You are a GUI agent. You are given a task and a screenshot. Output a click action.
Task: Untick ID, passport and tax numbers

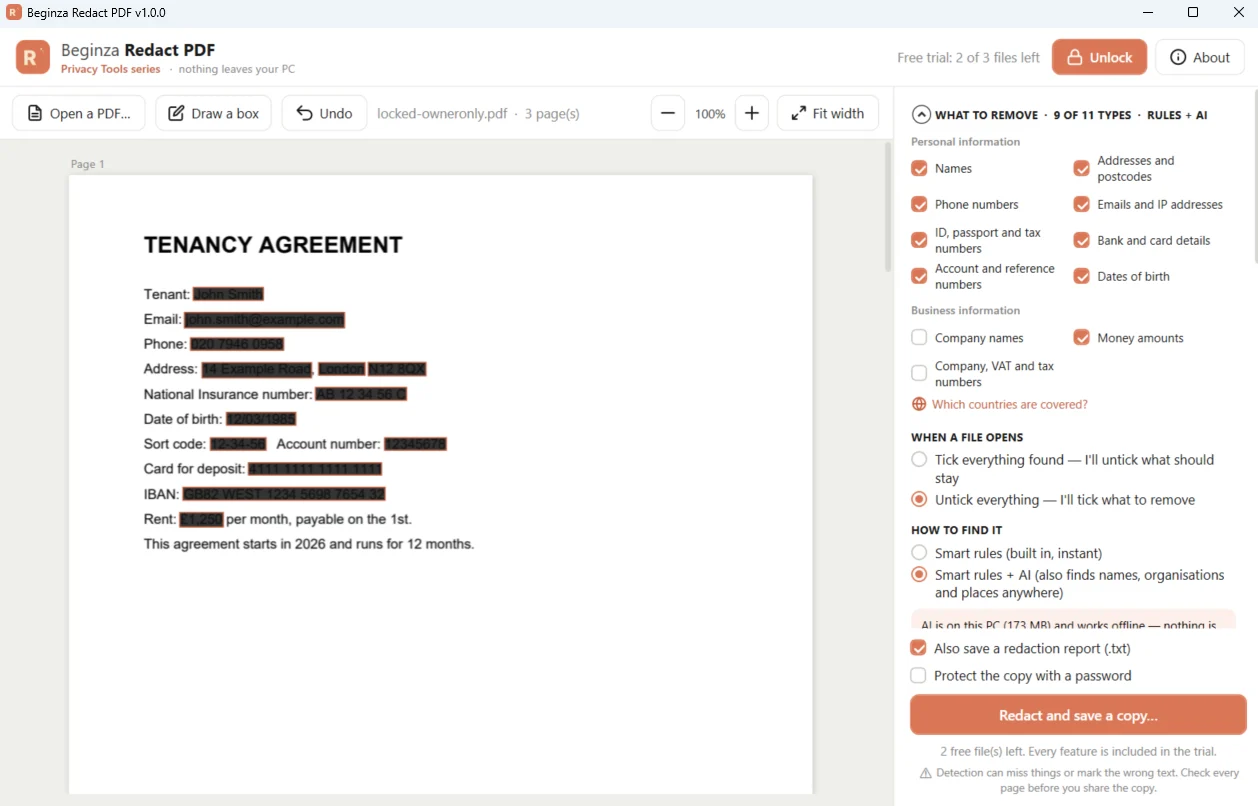point(919,240)
